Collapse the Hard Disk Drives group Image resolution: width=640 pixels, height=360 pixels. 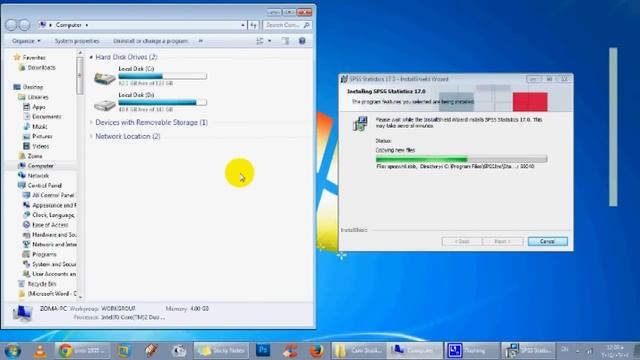pos(91,57)
